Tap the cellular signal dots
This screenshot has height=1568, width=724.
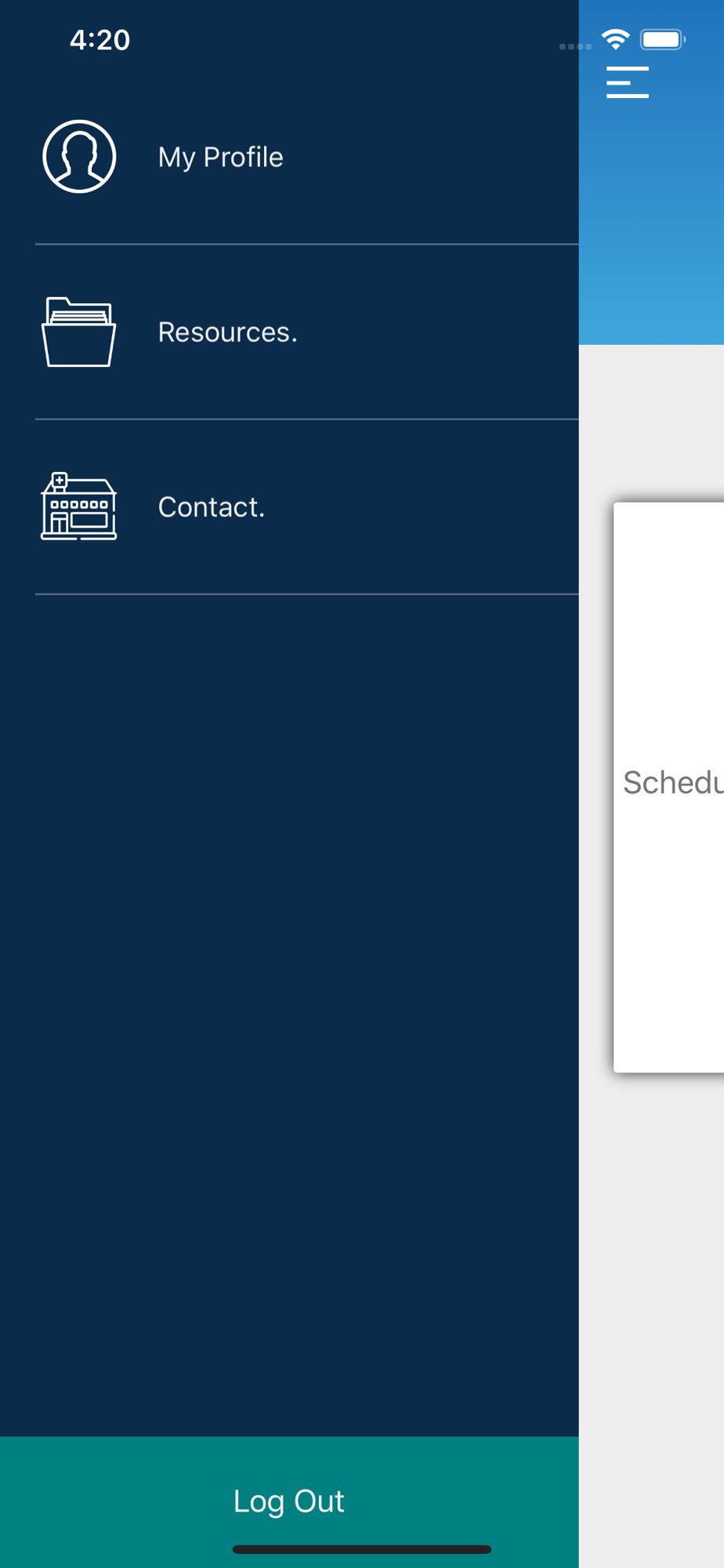[x=575, y=46]
